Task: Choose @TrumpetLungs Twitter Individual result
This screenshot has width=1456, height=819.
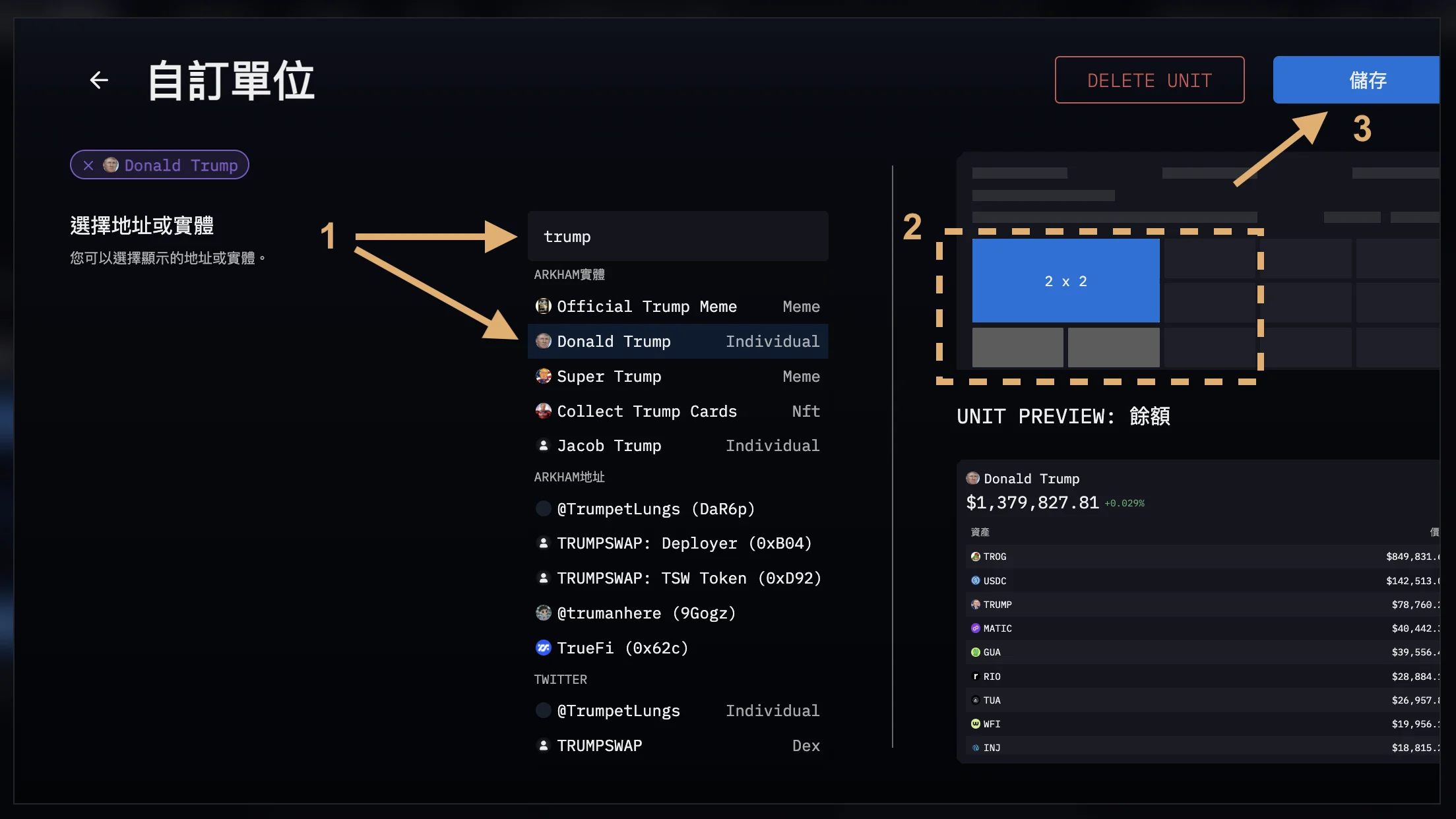Action: coord(678,711)
